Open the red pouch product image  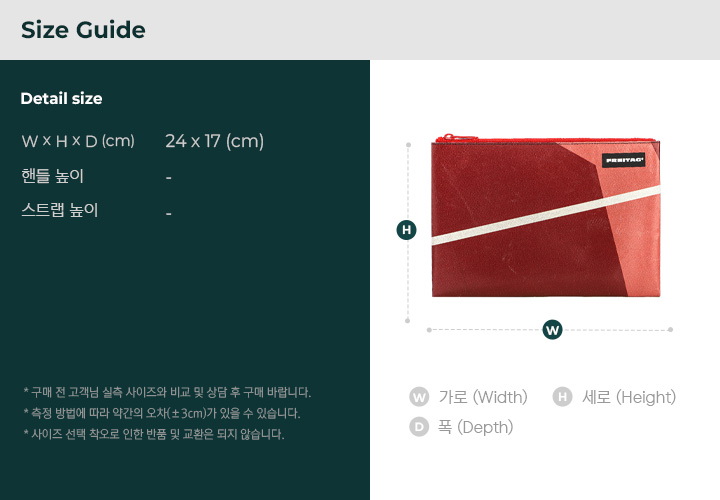tap(546, 216)
